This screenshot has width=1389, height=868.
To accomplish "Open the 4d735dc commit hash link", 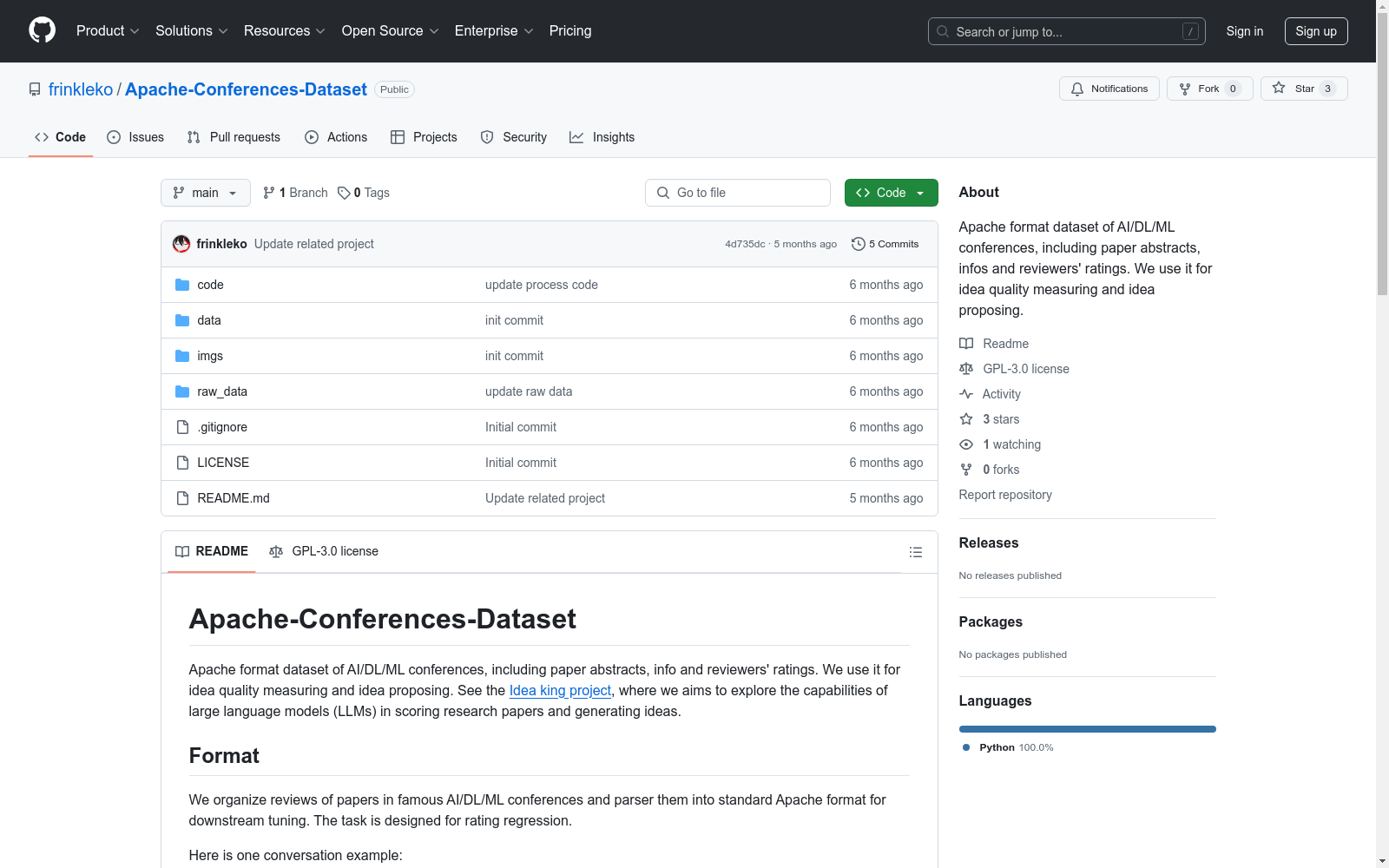I will [745, 244].
